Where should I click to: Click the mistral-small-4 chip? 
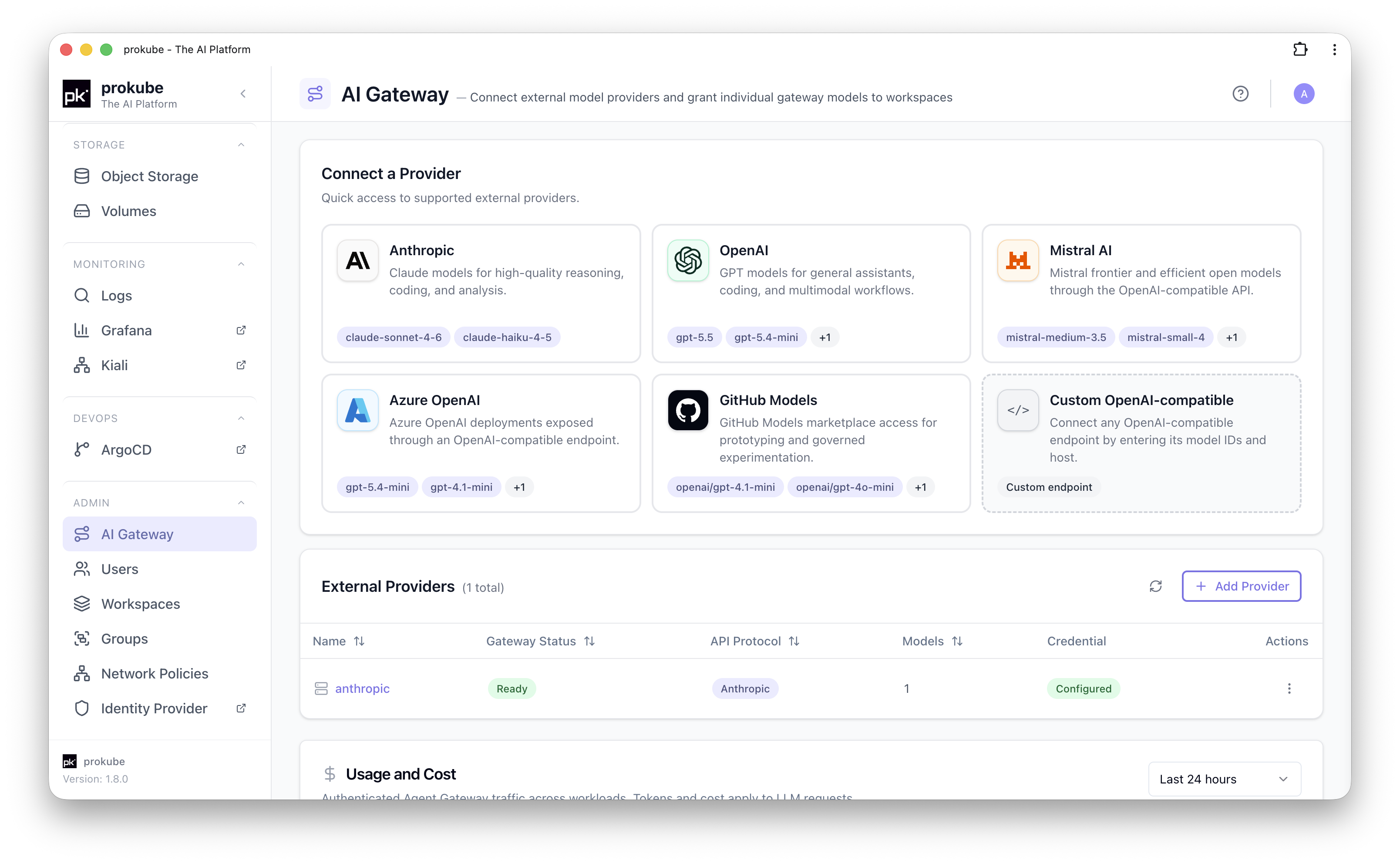[x=1166, y=337]
